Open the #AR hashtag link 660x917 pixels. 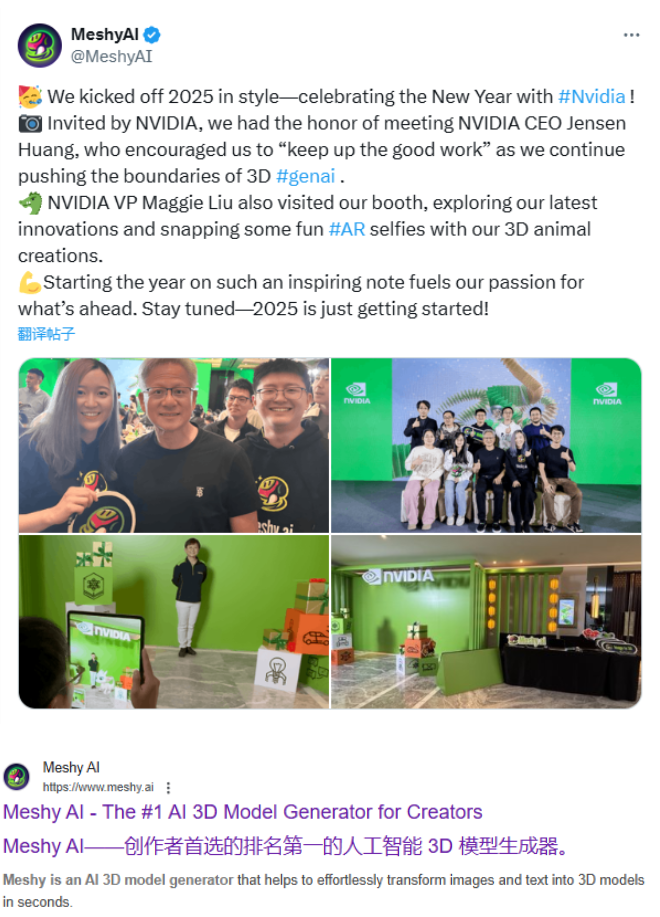click(x=347, y=229)
